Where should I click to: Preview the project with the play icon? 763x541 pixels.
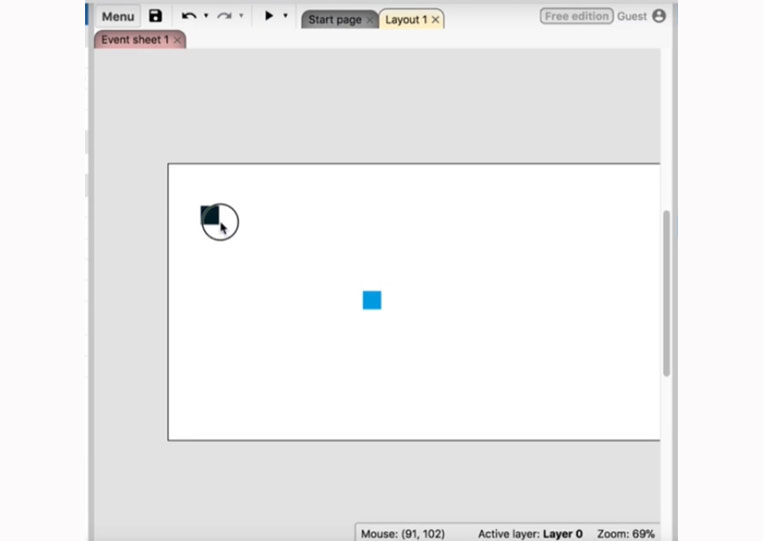pyautogui.click(x=269, y=16)
